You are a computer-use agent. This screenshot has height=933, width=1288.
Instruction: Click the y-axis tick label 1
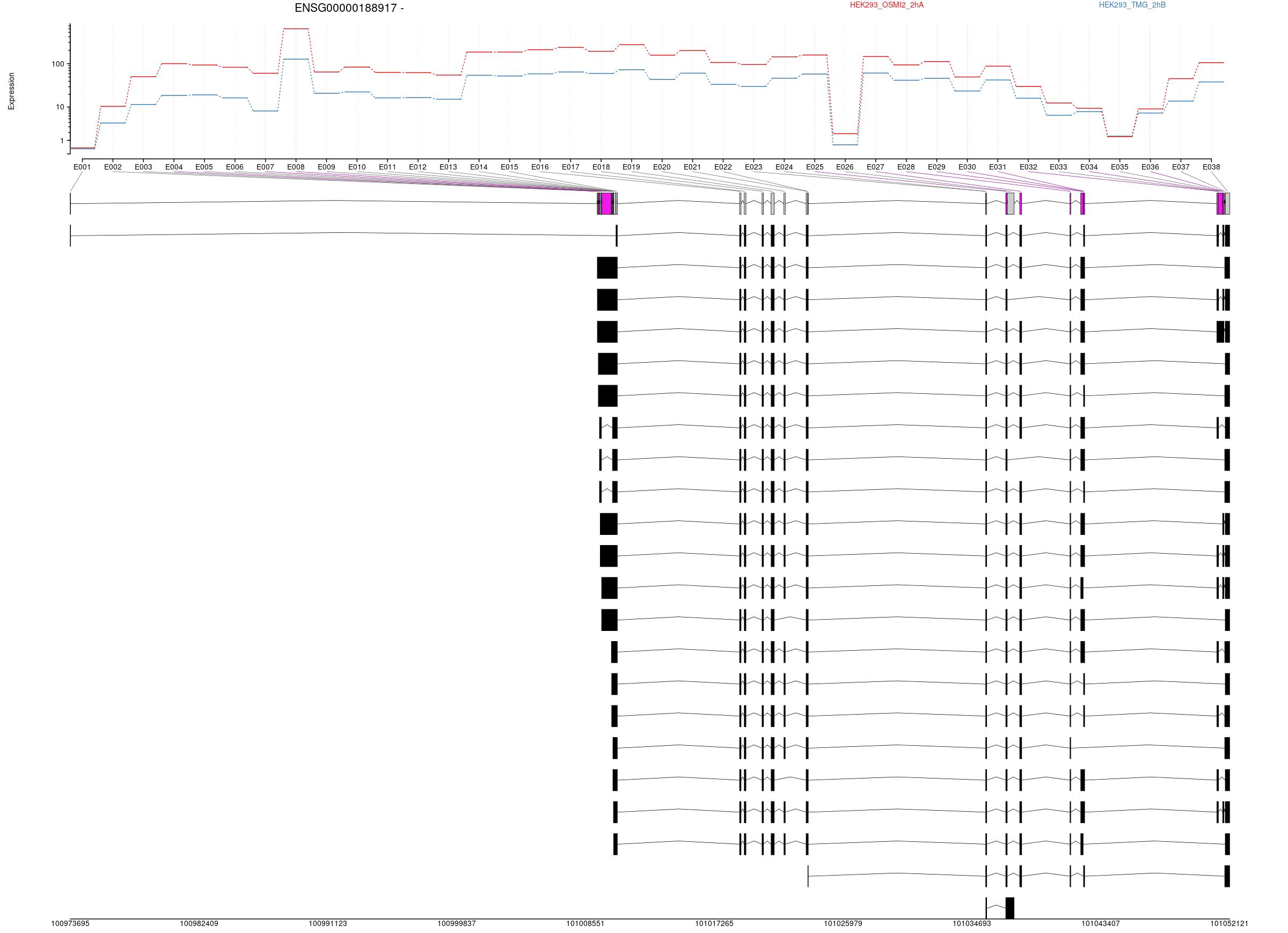tap(62, 141)
